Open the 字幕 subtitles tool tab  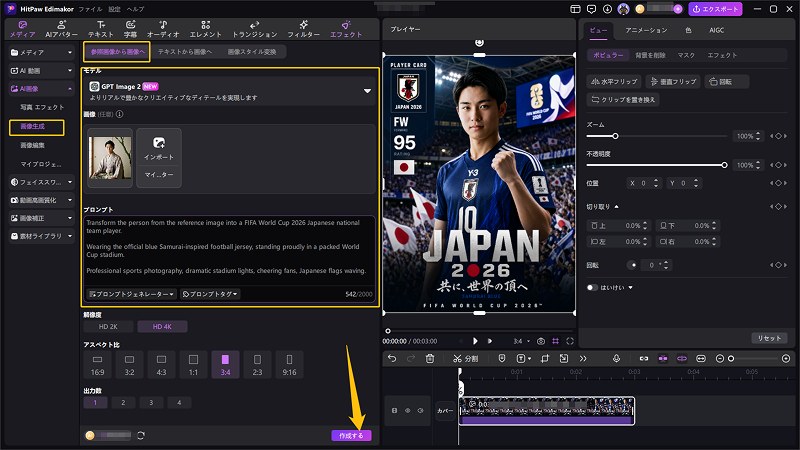(x=130, y=29)
